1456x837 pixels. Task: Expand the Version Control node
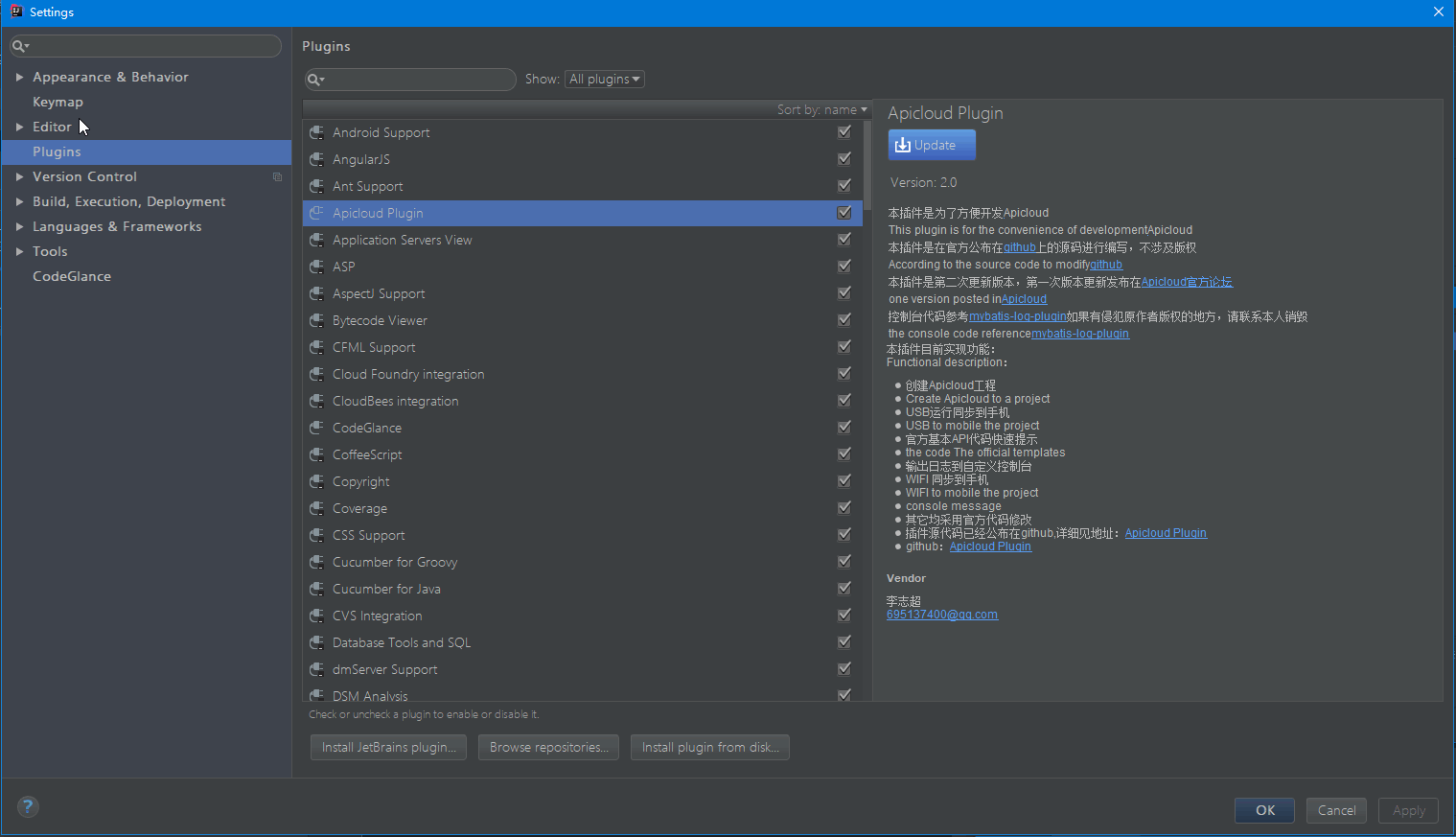point(19,176)
